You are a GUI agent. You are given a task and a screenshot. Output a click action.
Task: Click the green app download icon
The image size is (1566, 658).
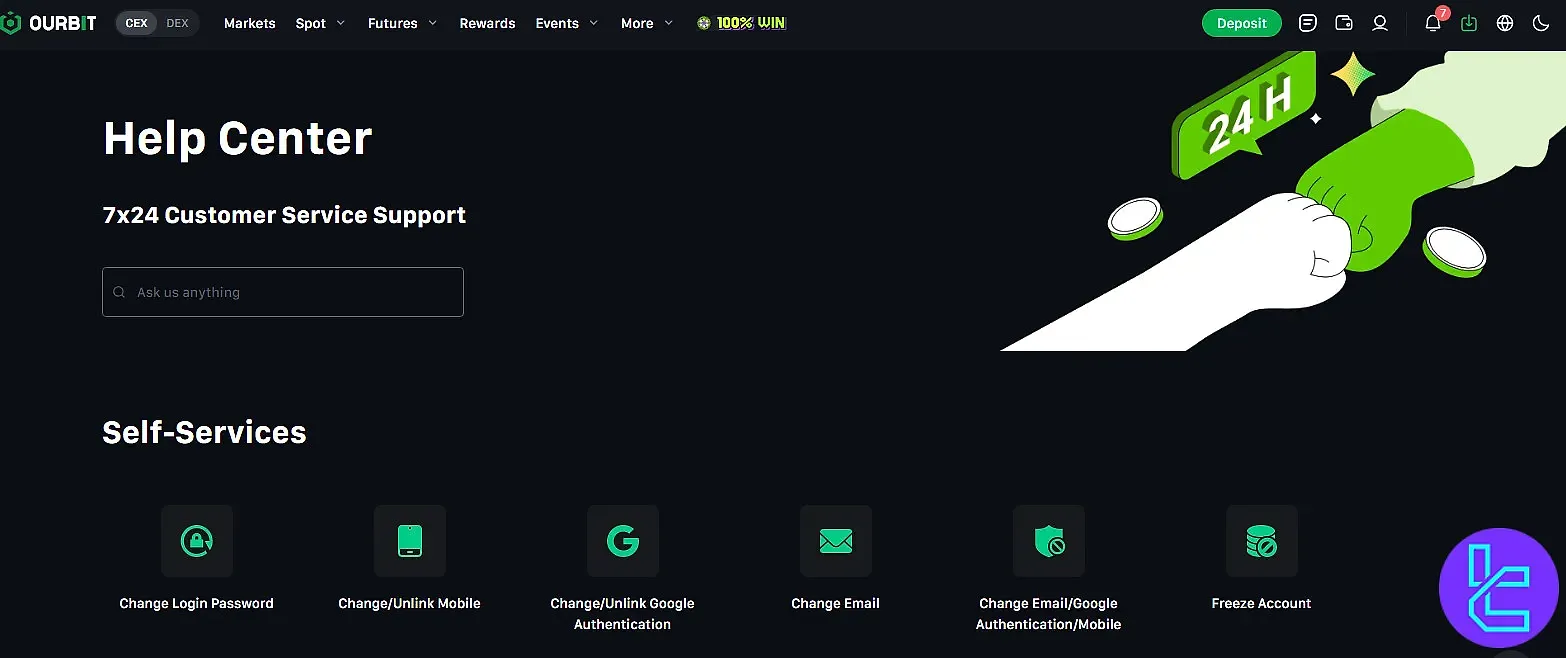coord(1468,22)
